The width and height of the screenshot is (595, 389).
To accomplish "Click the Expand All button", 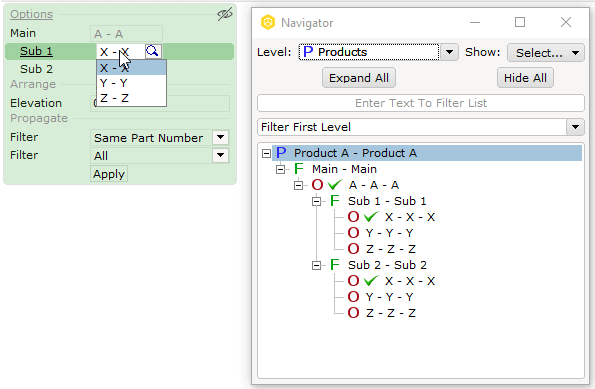I will coord(359,78).
